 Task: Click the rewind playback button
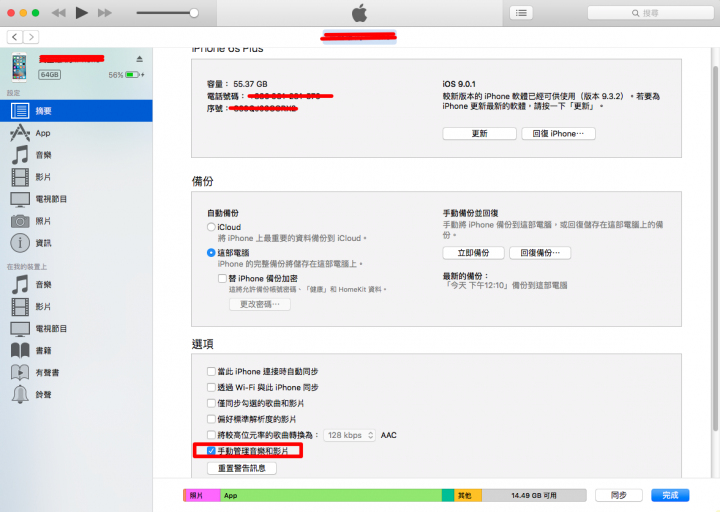[58, 13]
